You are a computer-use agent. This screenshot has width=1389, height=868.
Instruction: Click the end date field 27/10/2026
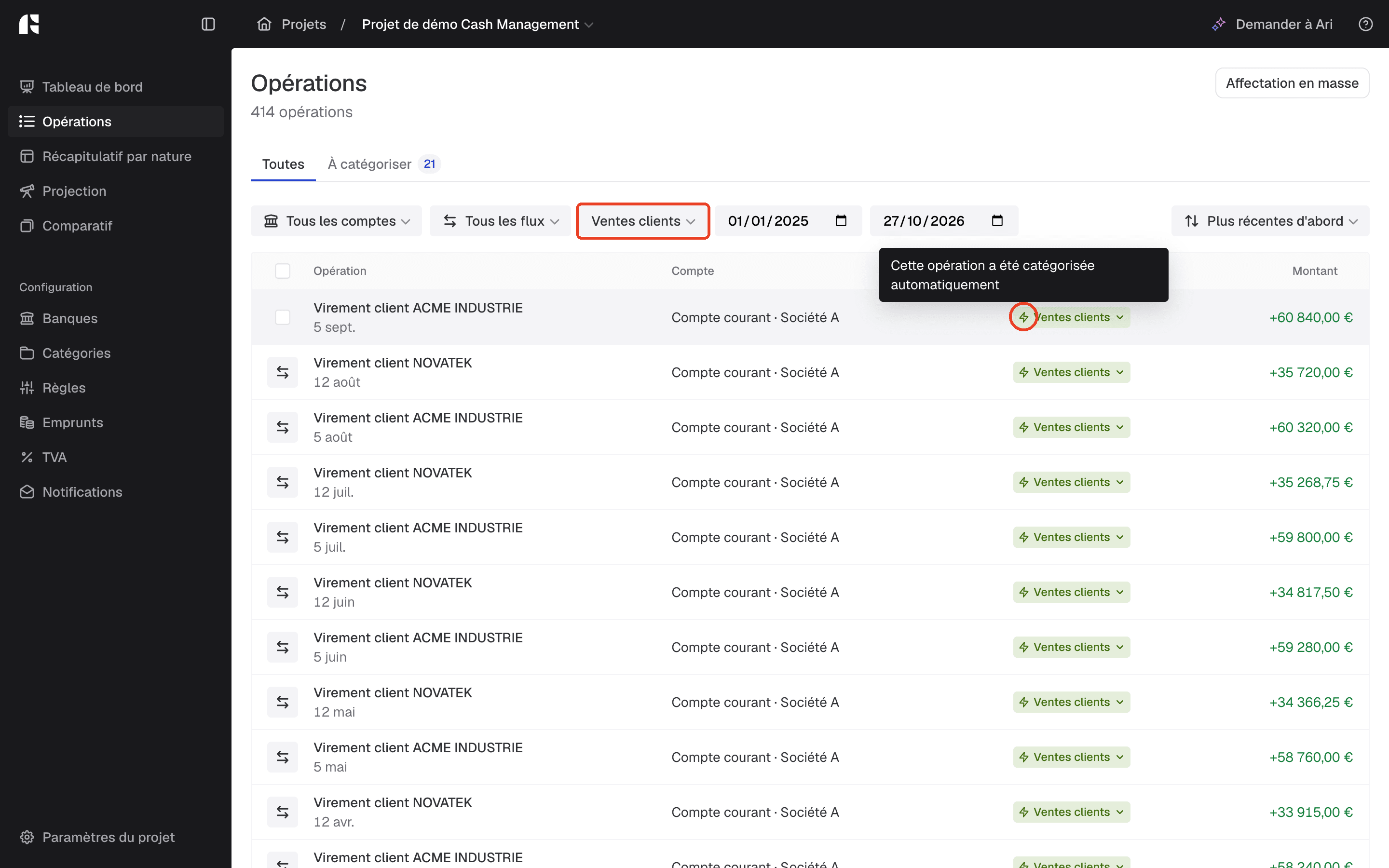click(x=944, y=221)
